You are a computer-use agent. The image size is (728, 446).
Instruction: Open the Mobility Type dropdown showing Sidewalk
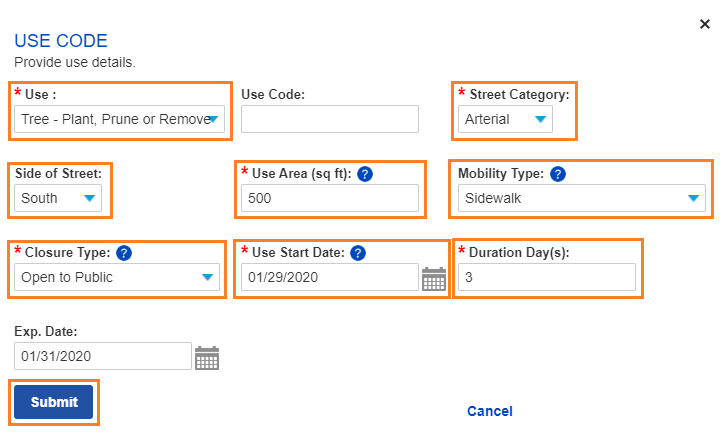[582, 198]
